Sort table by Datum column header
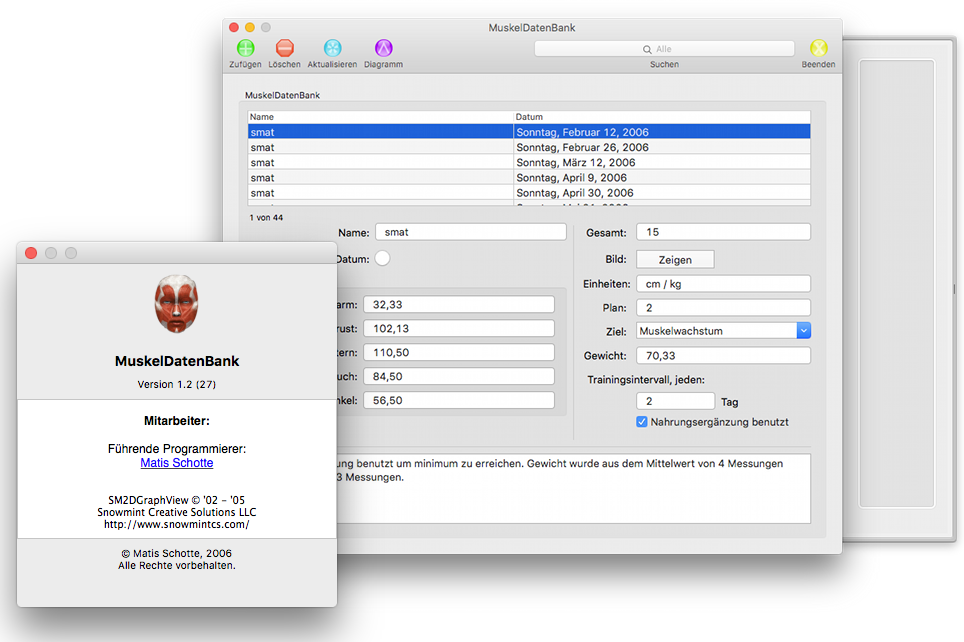The height and width of the screenshot is (642, 964). coord(660,117)
